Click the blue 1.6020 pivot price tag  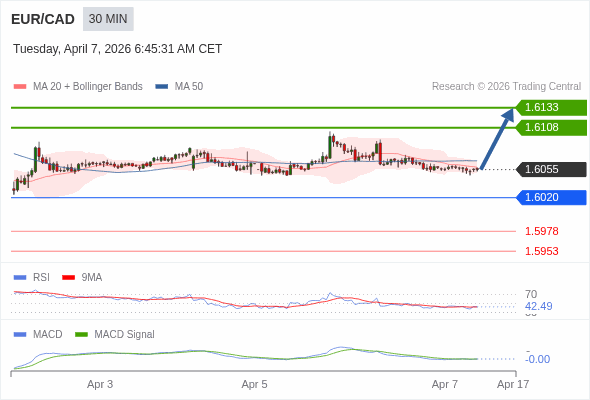551,198
